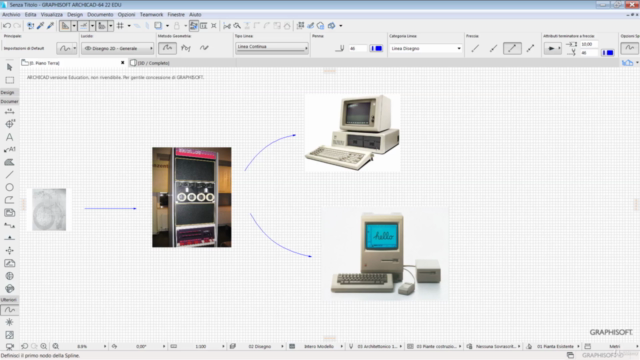
Task: Choose arrowheads at both ends option
Action: (530, 48)
